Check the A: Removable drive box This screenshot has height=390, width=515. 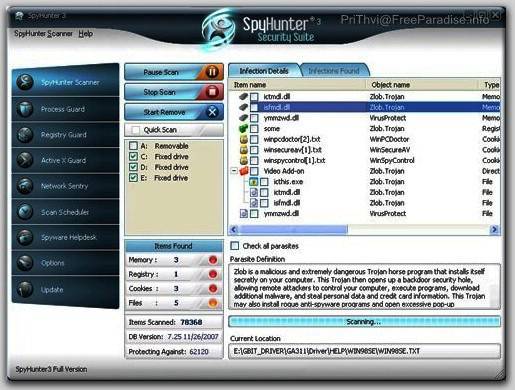pyautogui.click(x=133, y=146)
